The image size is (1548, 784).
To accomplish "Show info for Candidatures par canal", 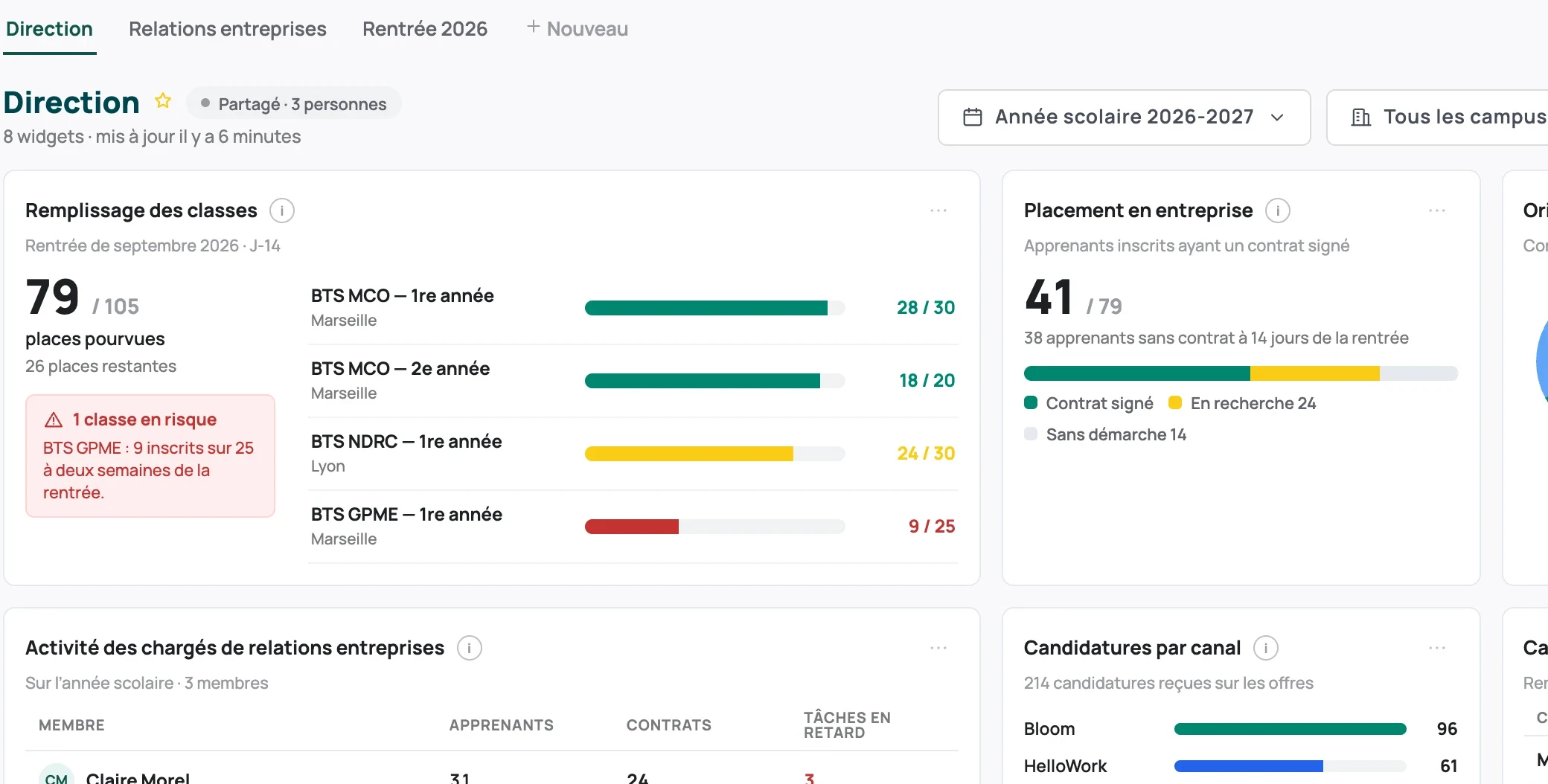I will coord(1266,649).
